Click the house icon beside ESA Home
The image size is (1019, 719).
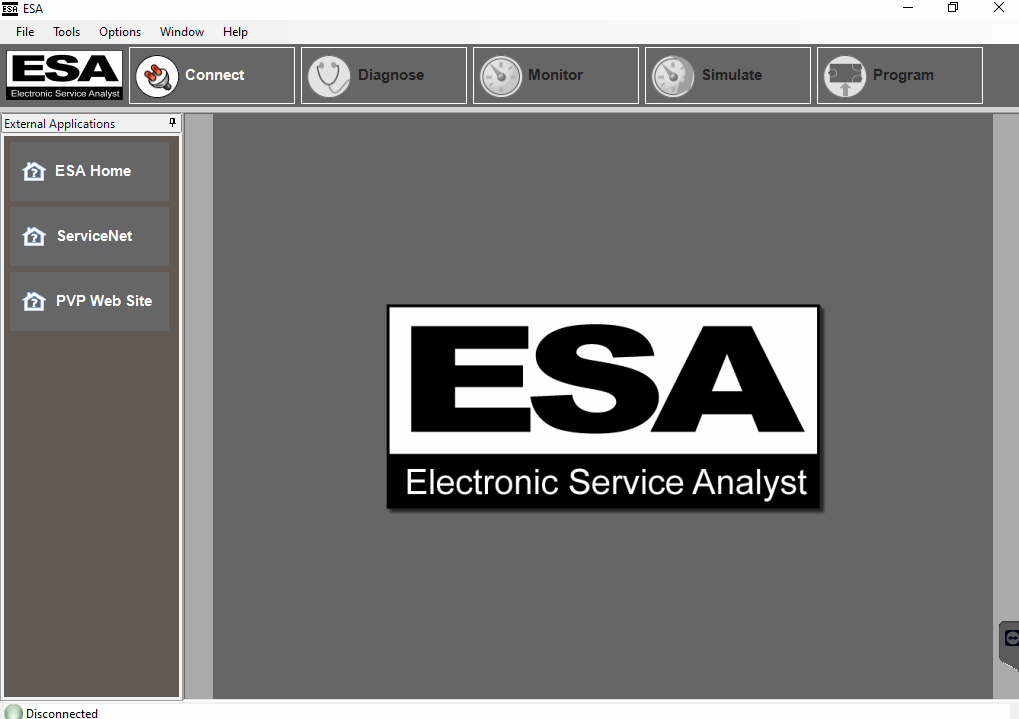34,171
